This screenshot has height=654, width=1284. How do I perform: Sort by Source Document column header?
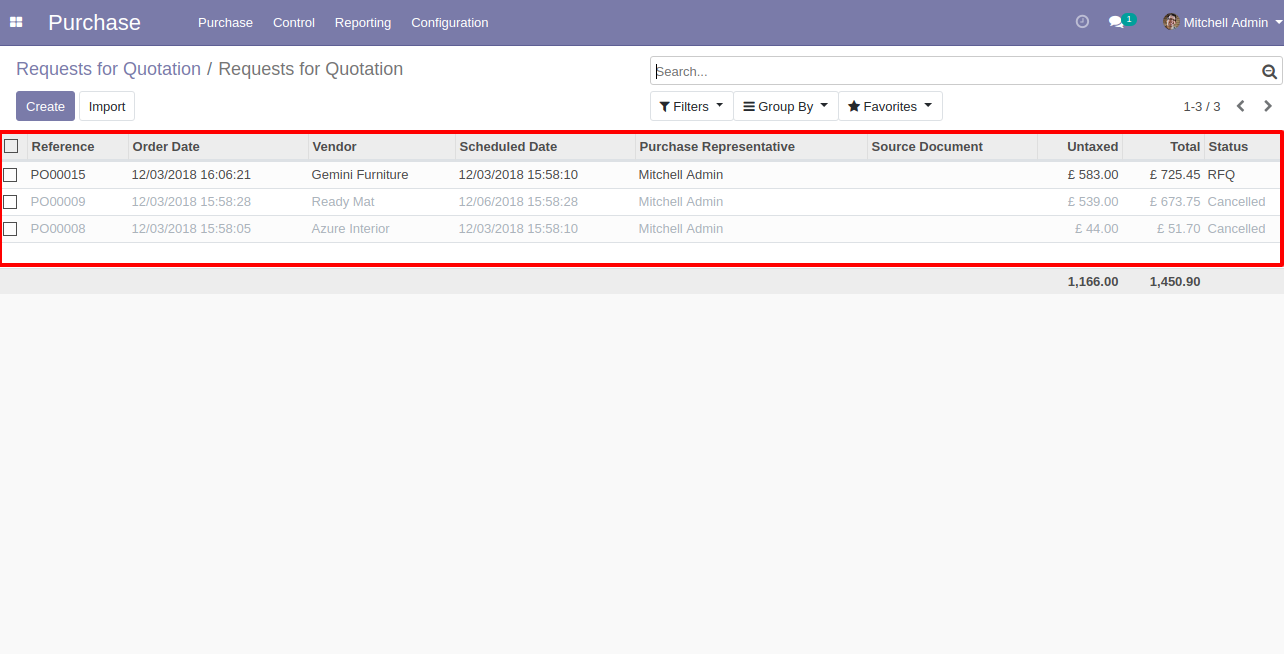(952, 146)
